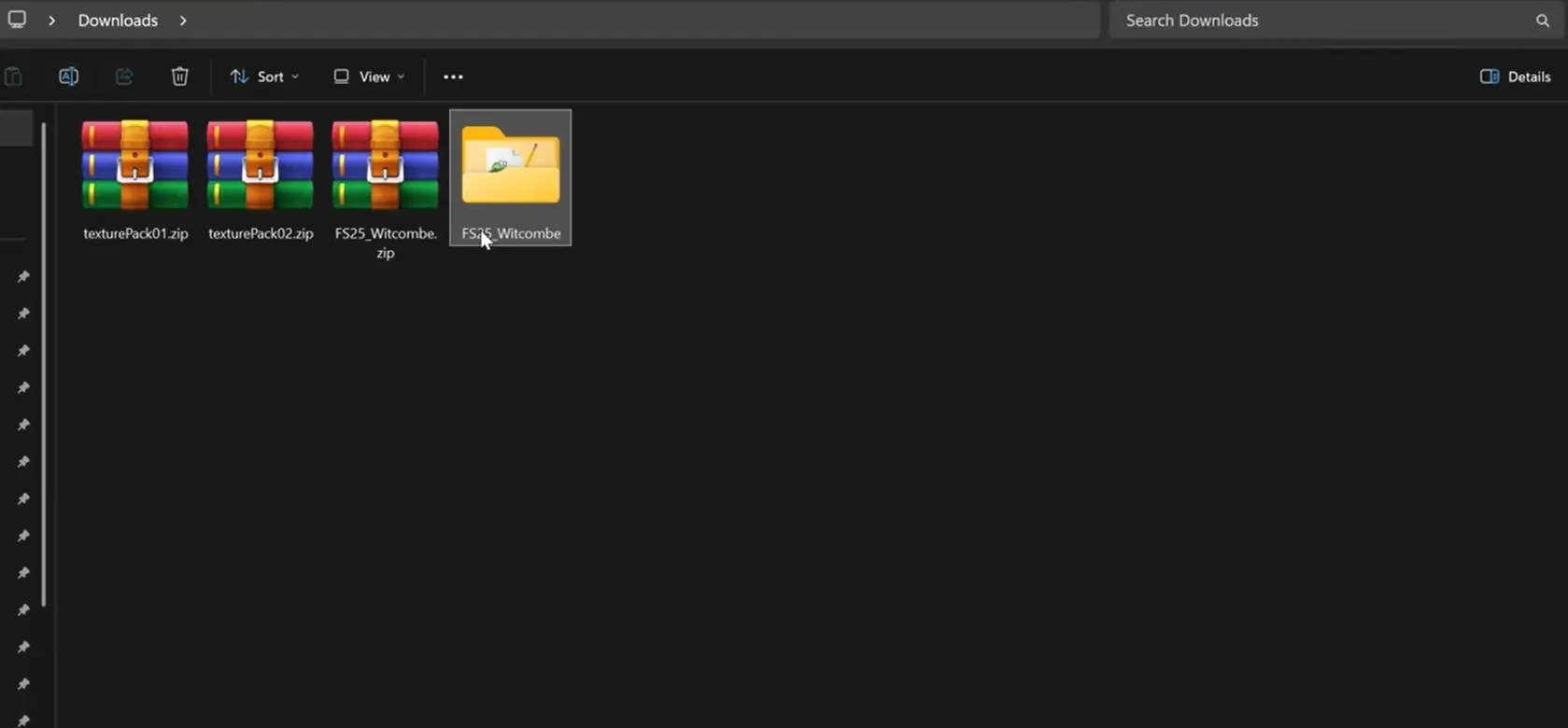This screenshot has width=1568, height=728.
Task: Select the texturePack02.zip archive icon
Action: 261,165
